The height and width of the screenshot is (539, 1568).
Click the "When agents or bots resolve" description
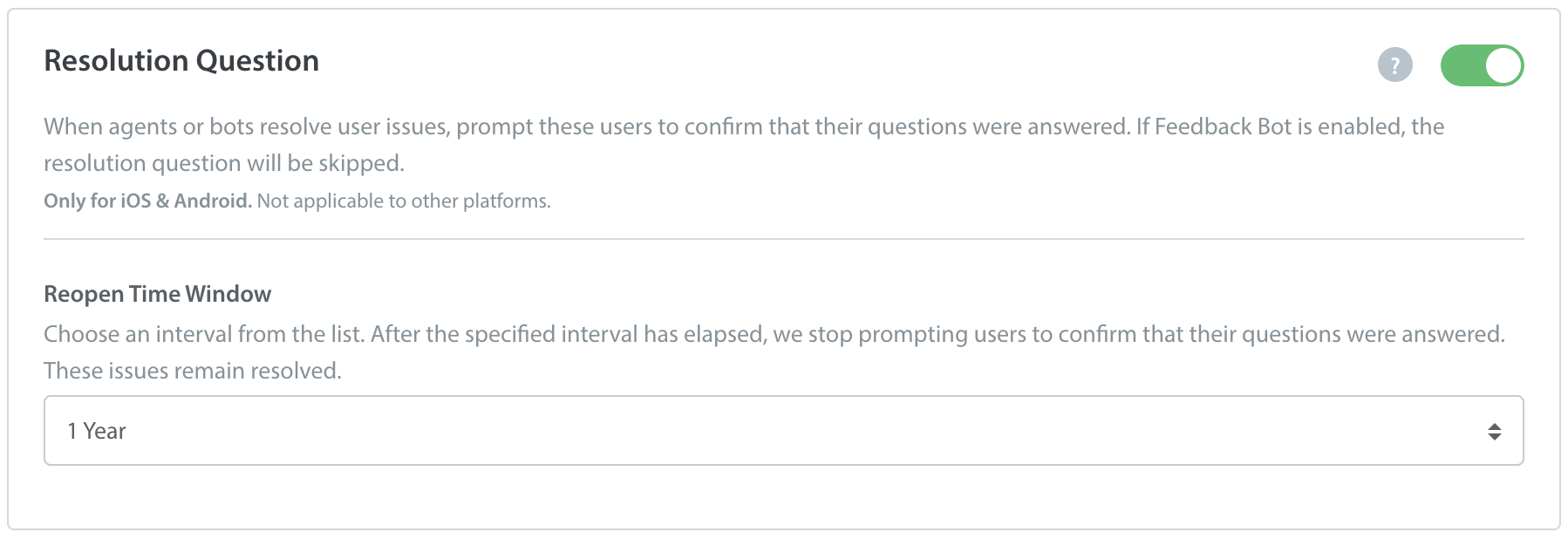(x=187, y=126)
